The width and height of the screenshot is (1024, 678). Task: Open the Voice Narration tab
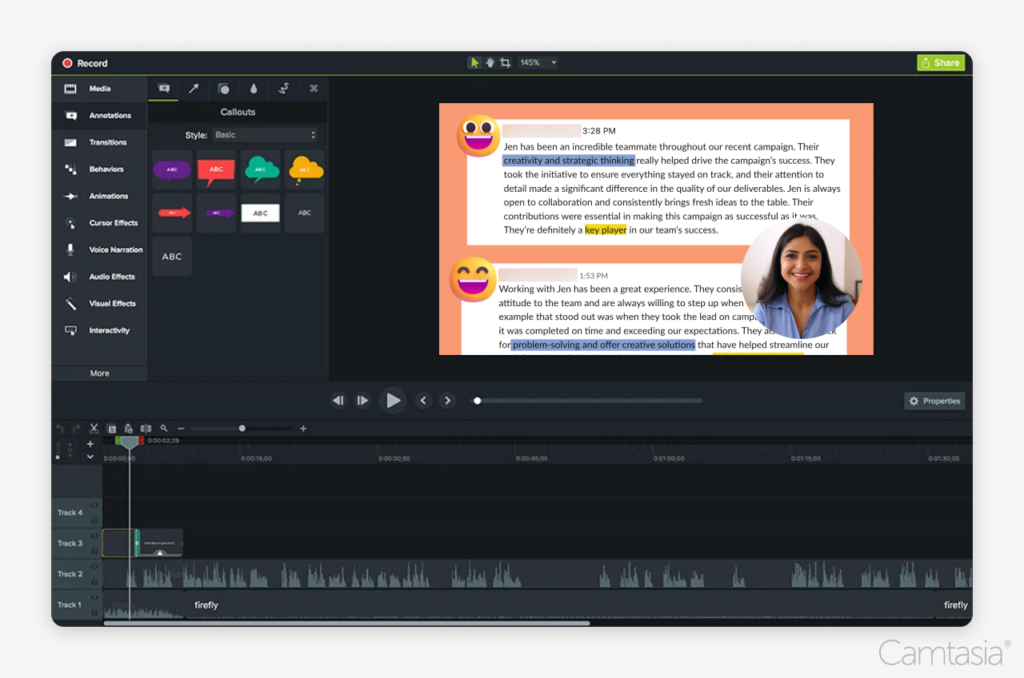point(99,250)
